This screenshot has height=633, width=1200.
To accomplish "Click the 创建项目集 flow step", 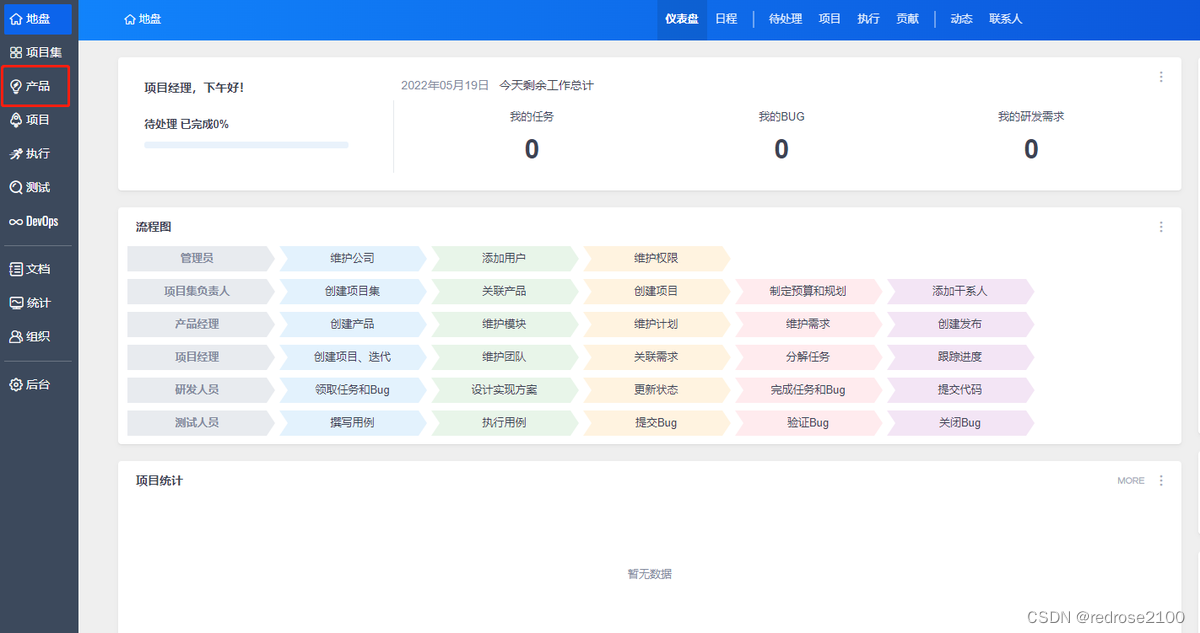I will pyautogui.click(x=353, y=291).
